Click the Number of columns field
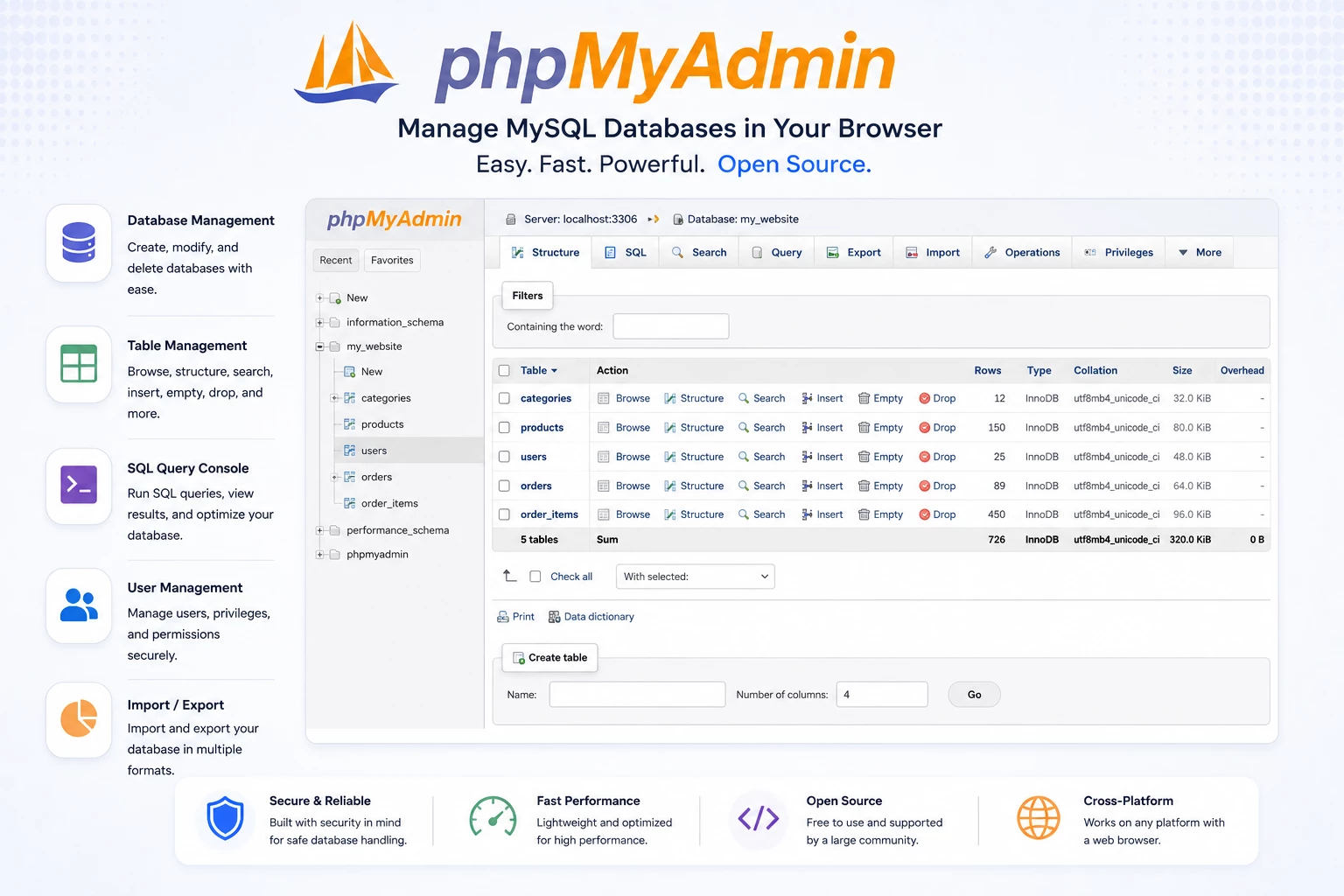This screenshot has width=1344, height=896. (x=882, y=695)
